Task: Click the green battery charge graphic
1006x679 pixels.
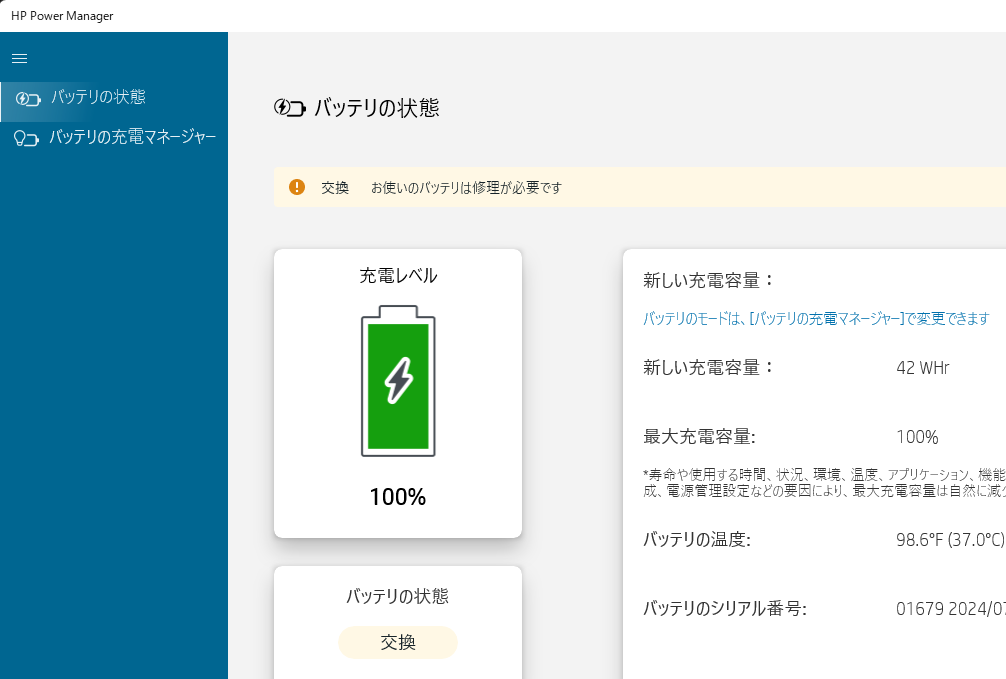Action: coord(398,385)
